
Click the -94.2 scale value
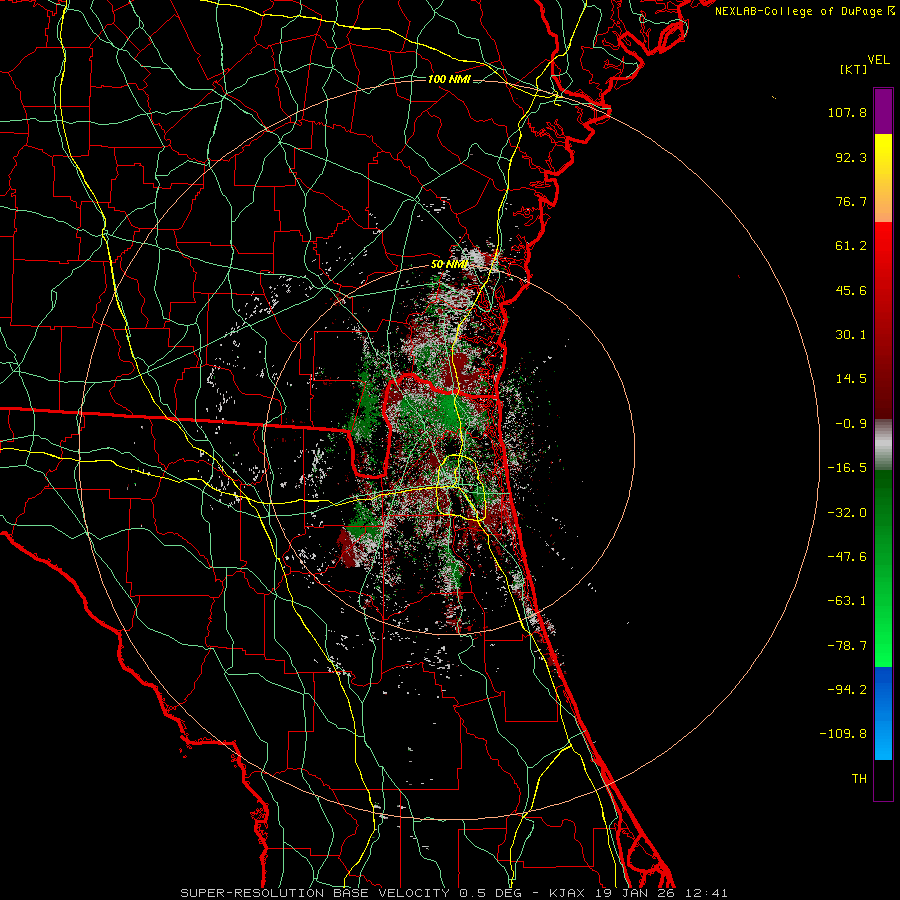tap(847, 690)
